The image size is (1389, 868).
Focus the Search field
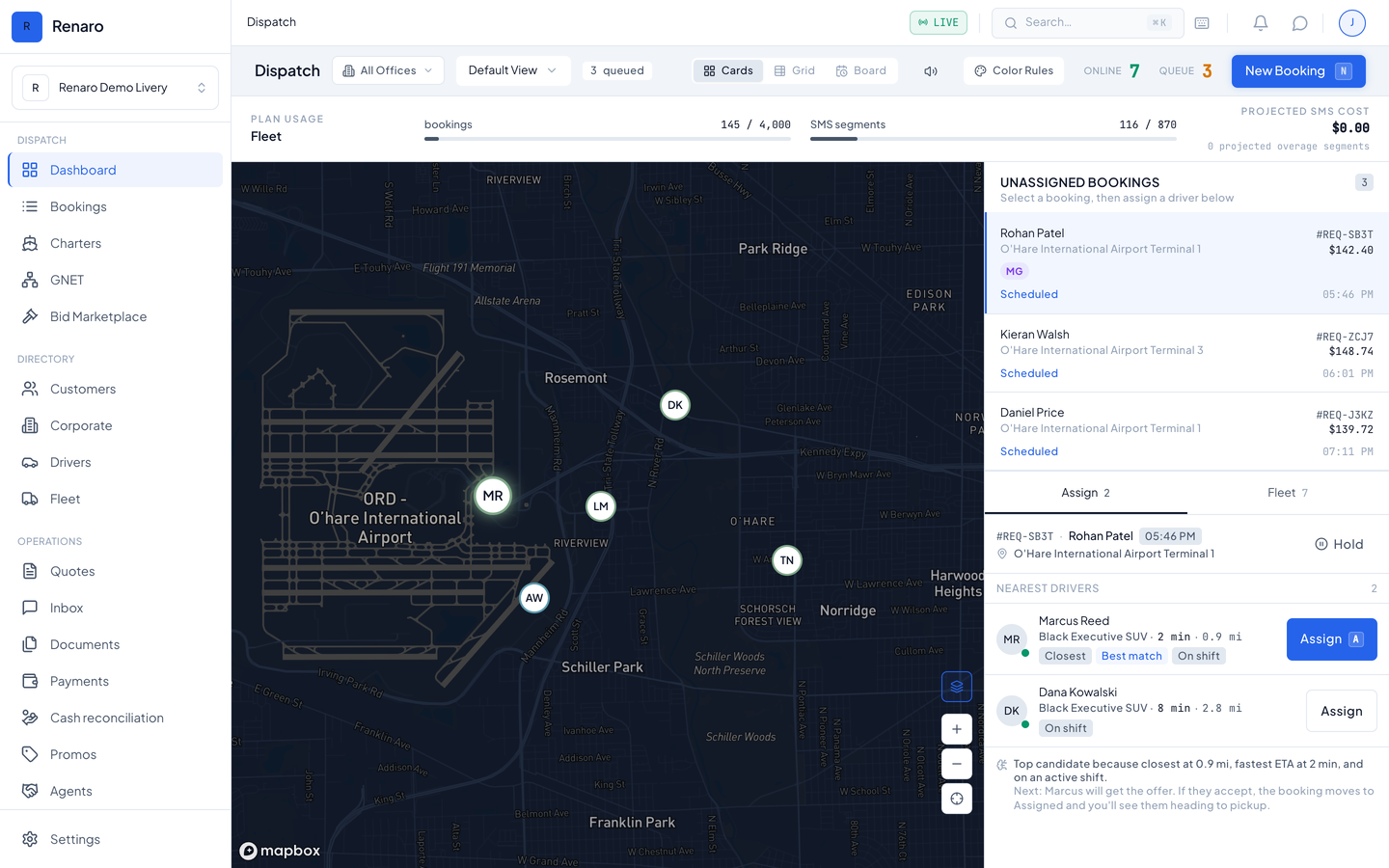click(x=1088, y=23)
